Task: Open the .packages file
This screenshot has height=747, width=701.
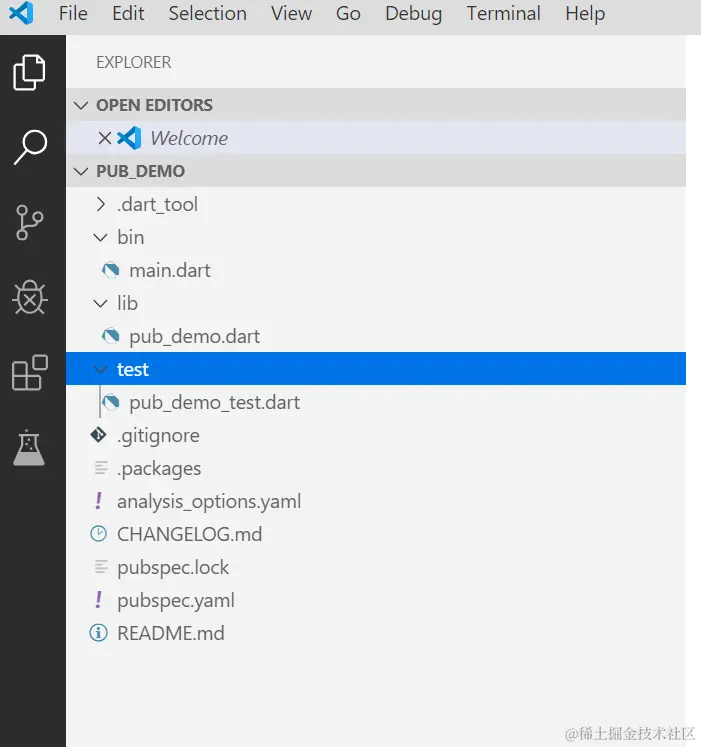Action: [x=159, y=468]
